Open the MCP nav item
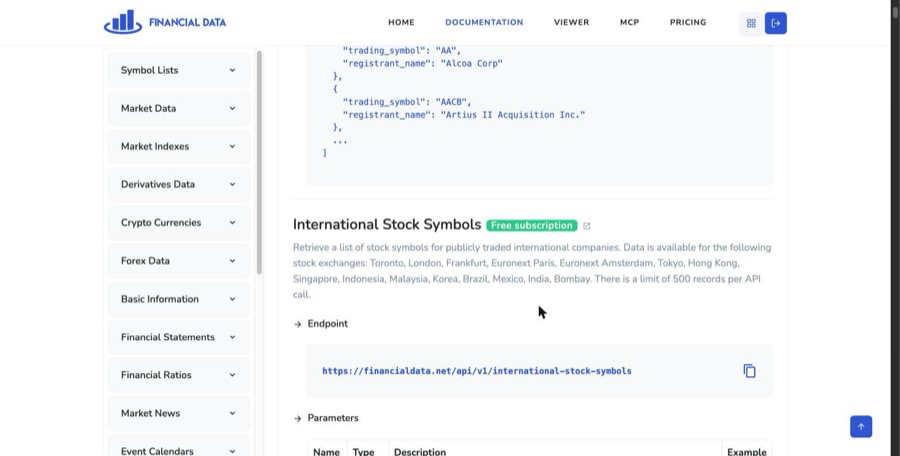The height and width of the screenshot is (456, 900). click(629, 22)
